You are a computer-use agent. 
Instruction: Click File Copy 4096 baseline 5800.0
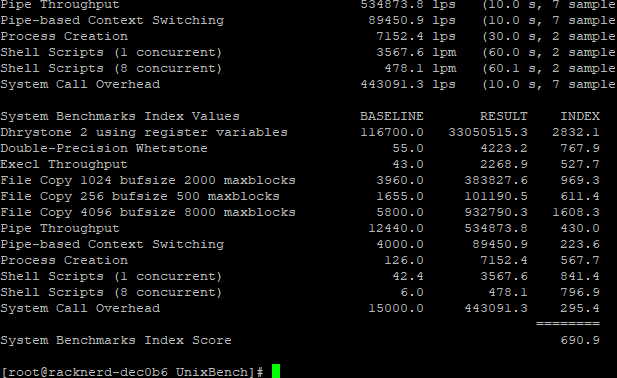[x=400, y=212]
